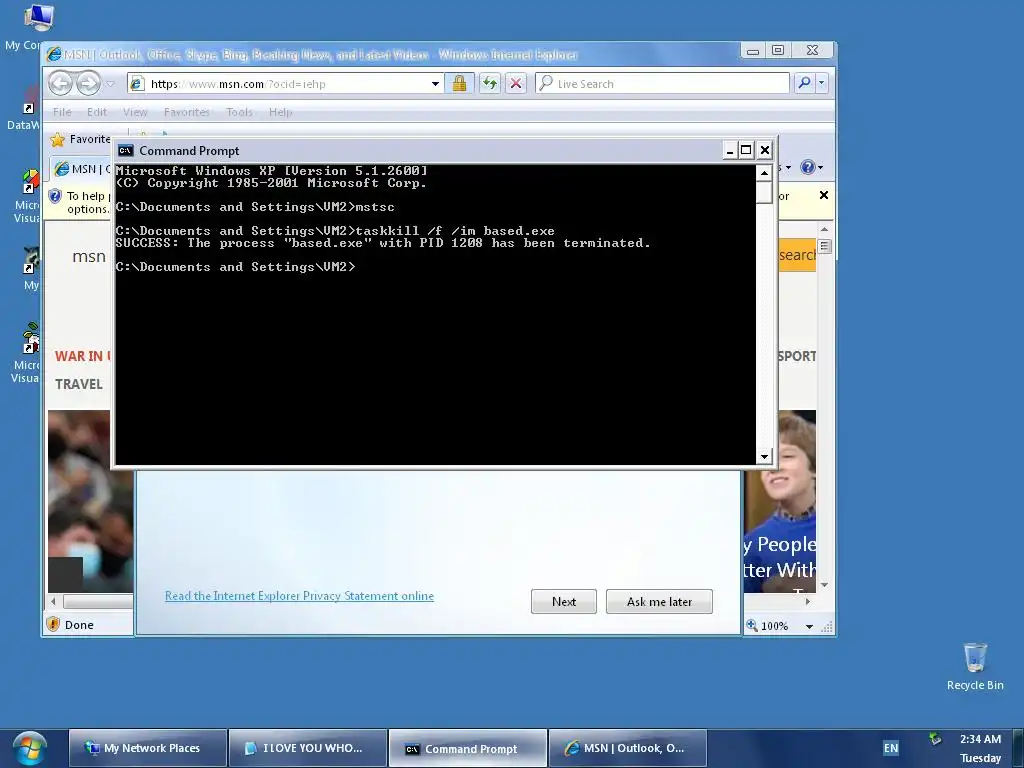
Task: Open the zoom level dropdown arrow
Action: [x=809, y=626]
